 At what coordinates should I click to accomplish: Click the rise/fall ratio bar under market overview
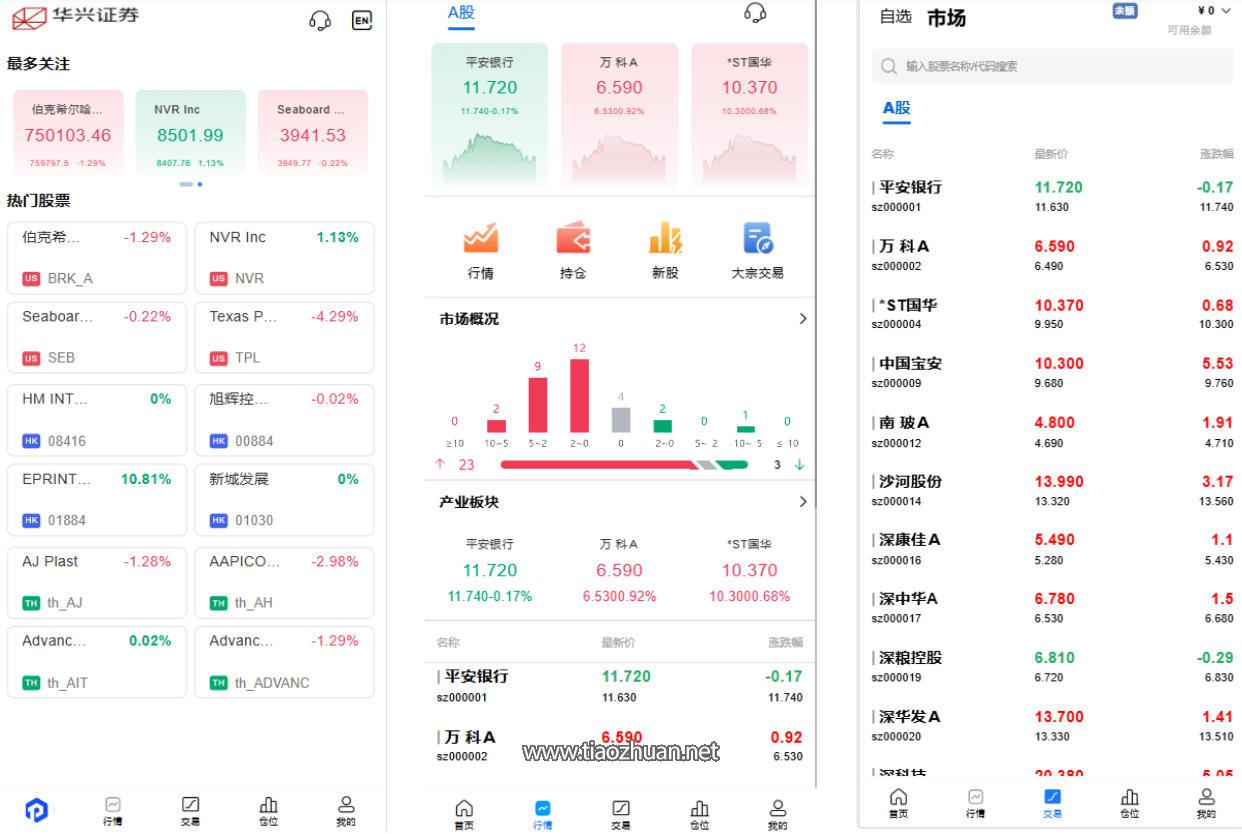click(x=624, y=464)
